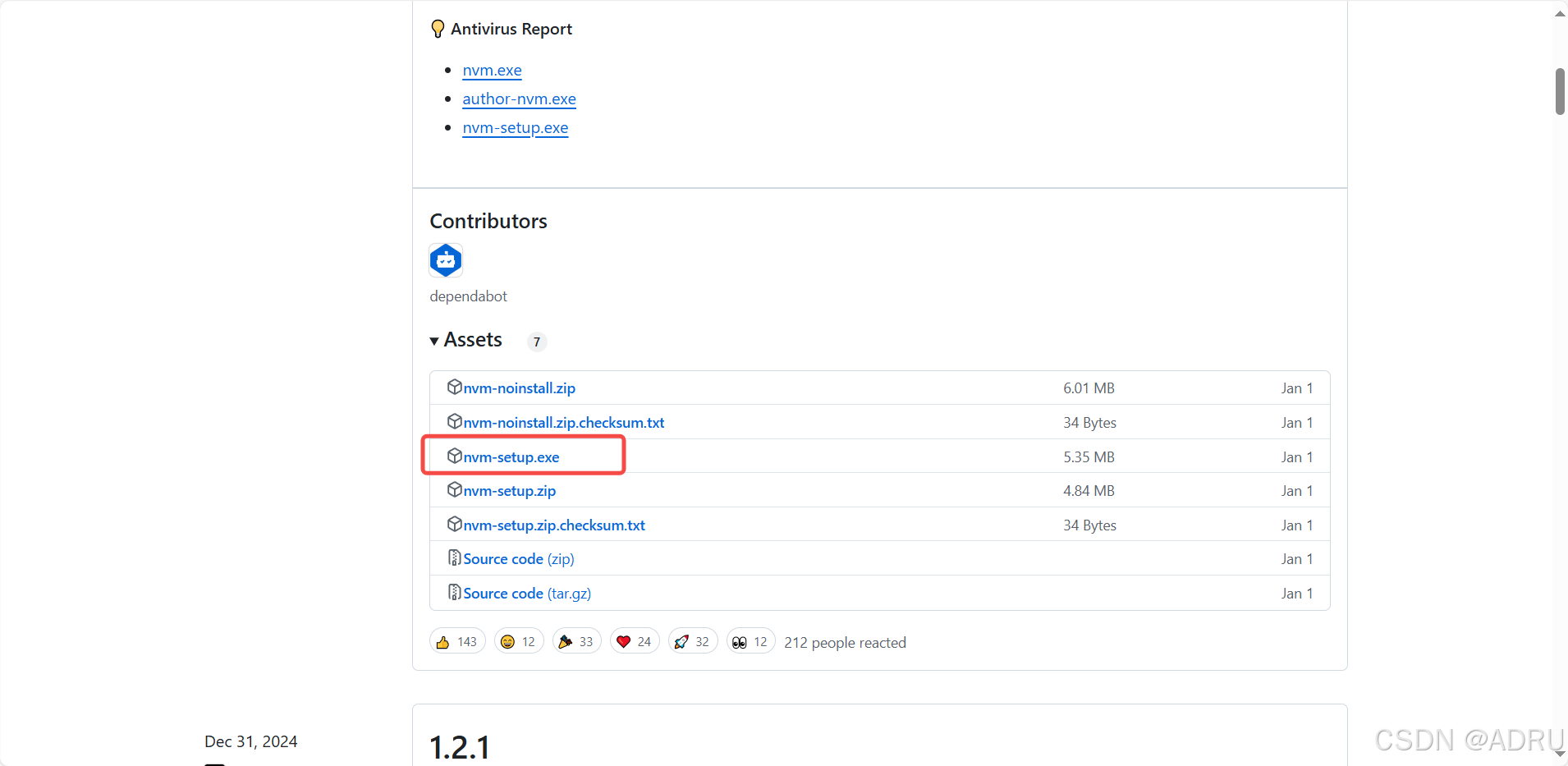Click the dependabot contributor avatar
1568x766 pixels.
pos(446,260)
